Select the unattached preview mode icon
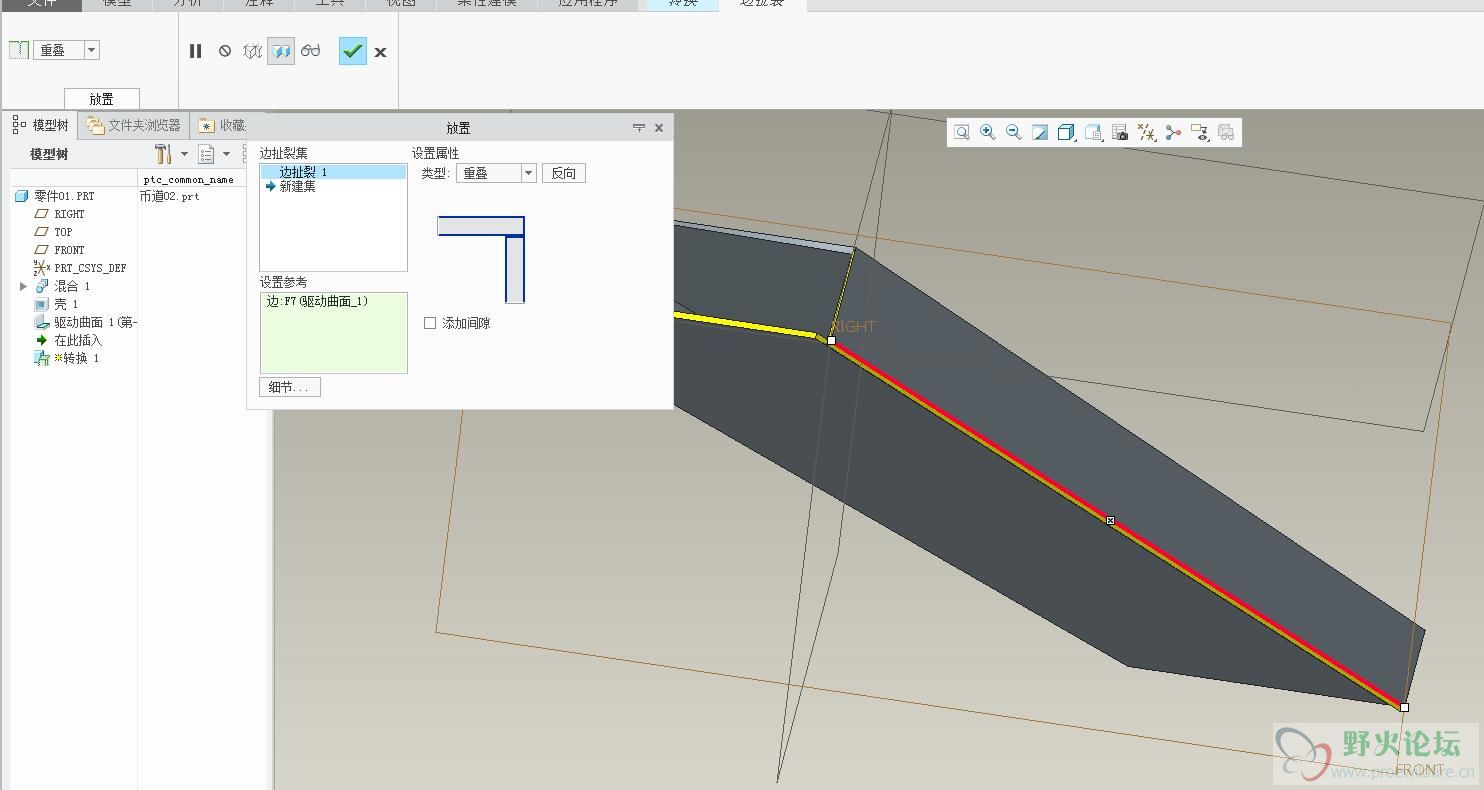 pyautogui.click(x=253, y=51)
